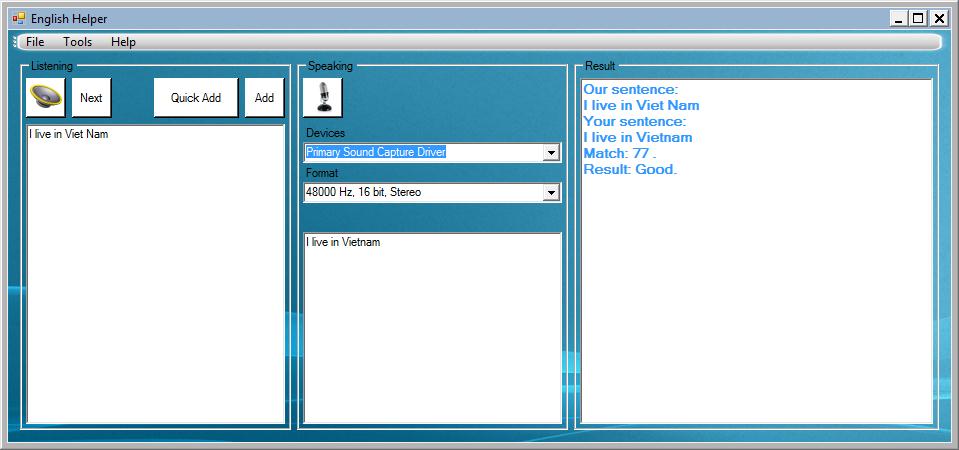The height and width of the screenshot is (450, 959).
Task: Click the 'Match: 77 .' result line
Action: click(x=620, y=153)
